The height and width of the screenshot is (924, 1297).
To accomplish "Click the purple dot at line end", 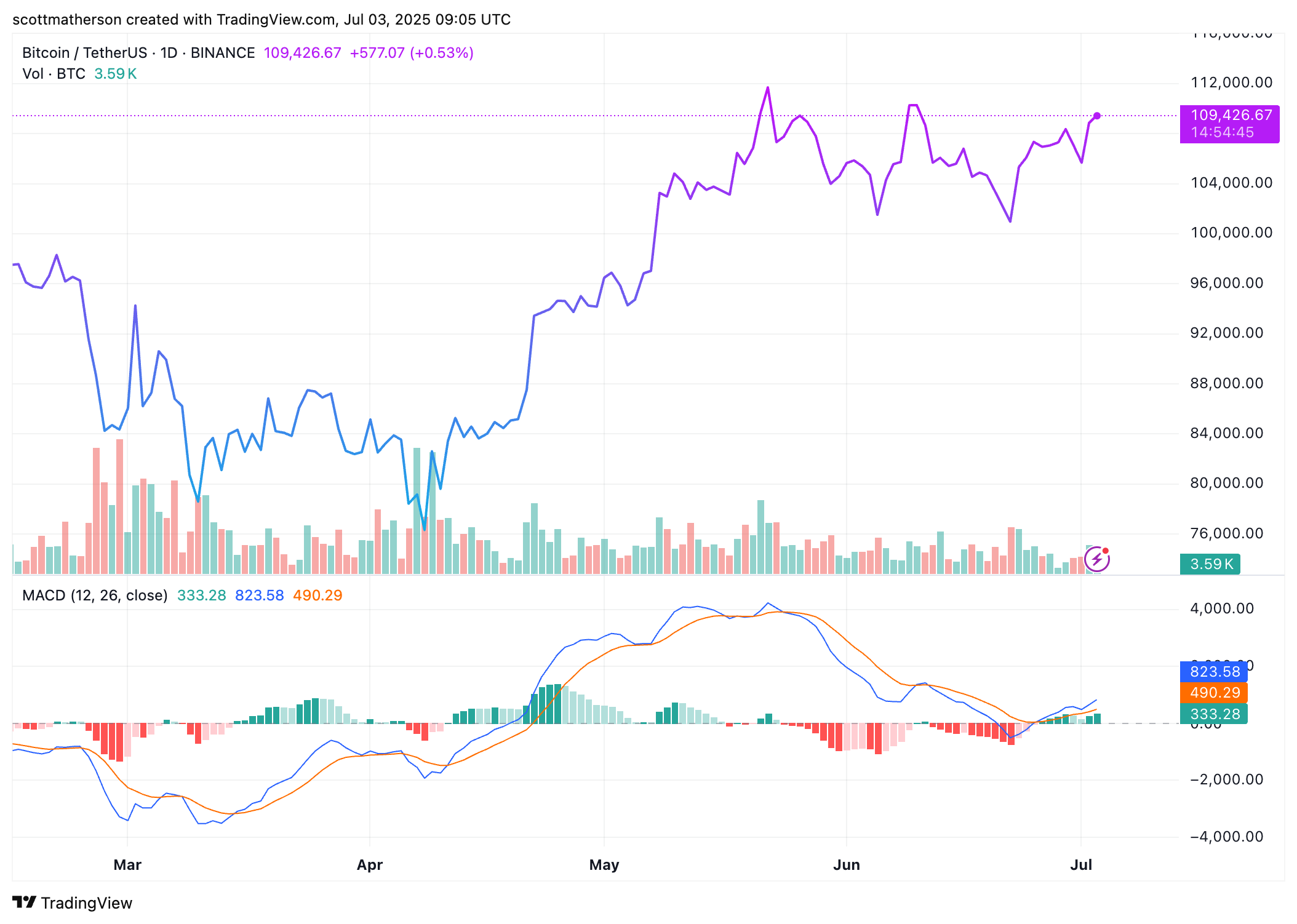I will point(1097,116).
